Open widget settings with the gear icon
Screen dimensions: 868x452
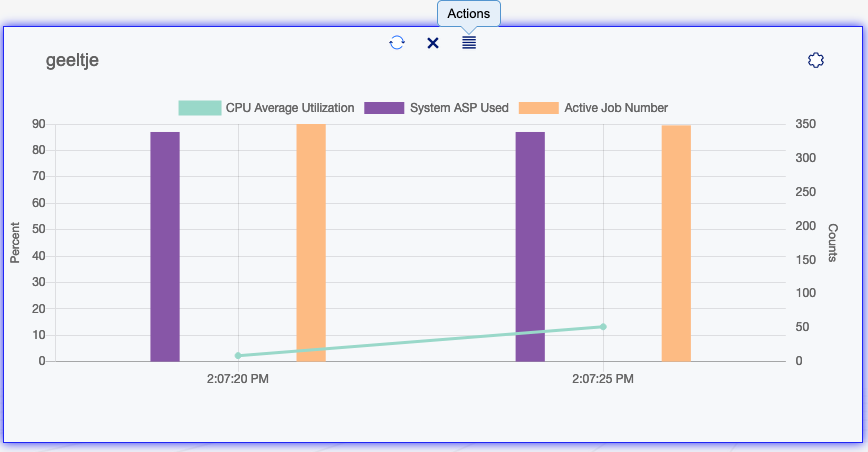pos(815,61)
